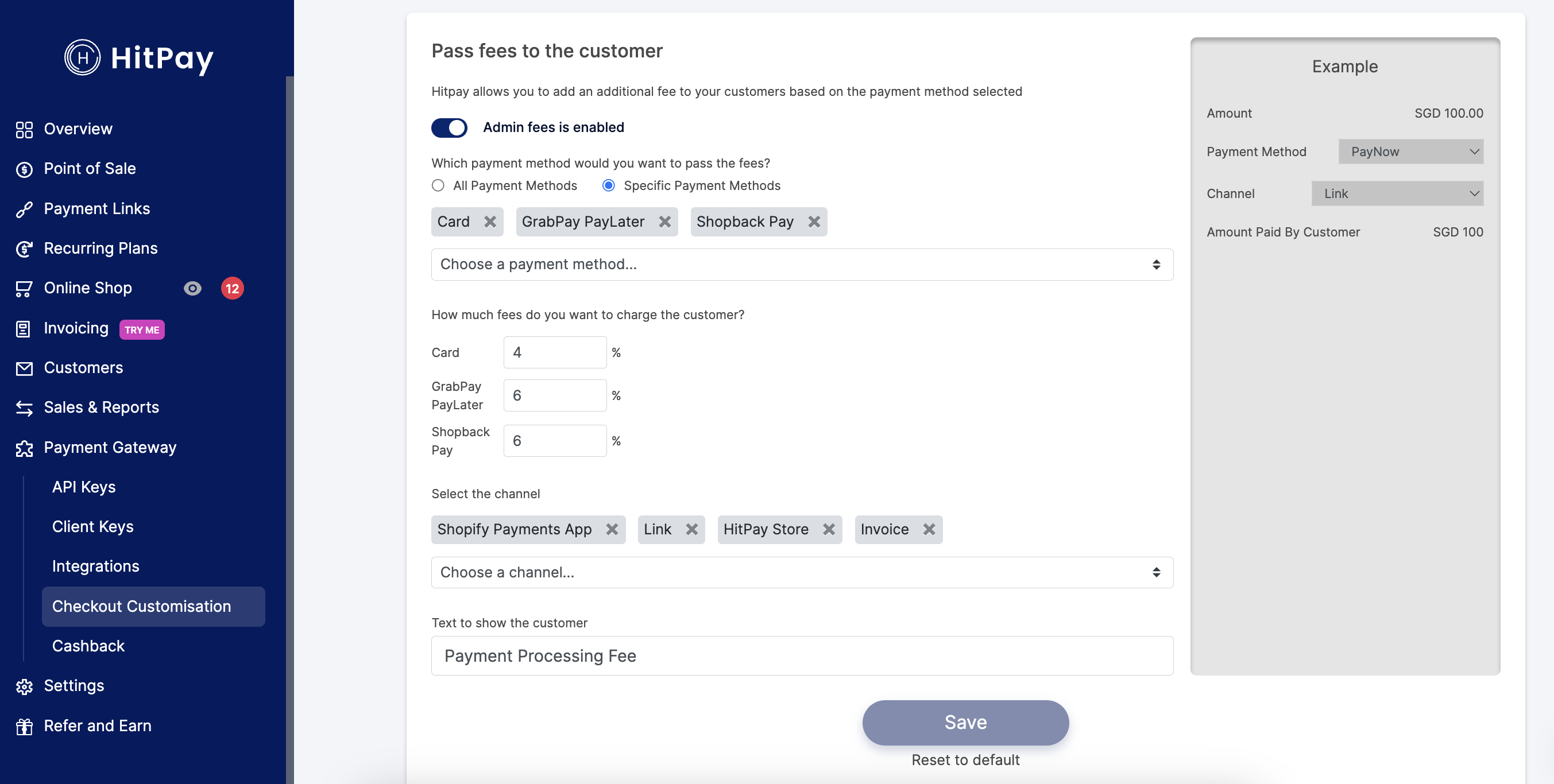Remove the Invoice channel tag
Screen dimensions: 1554x784
[929, 529]
